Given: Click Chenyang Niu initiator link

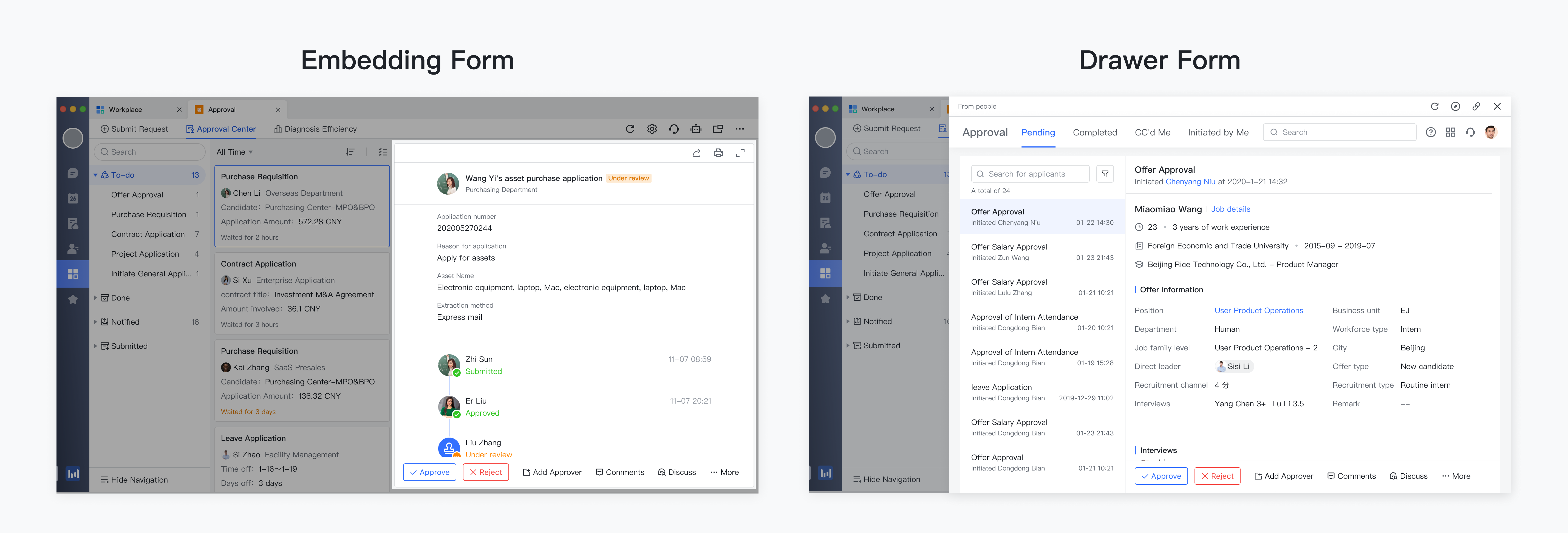Looking at the screenshot, I should 1190,182.
